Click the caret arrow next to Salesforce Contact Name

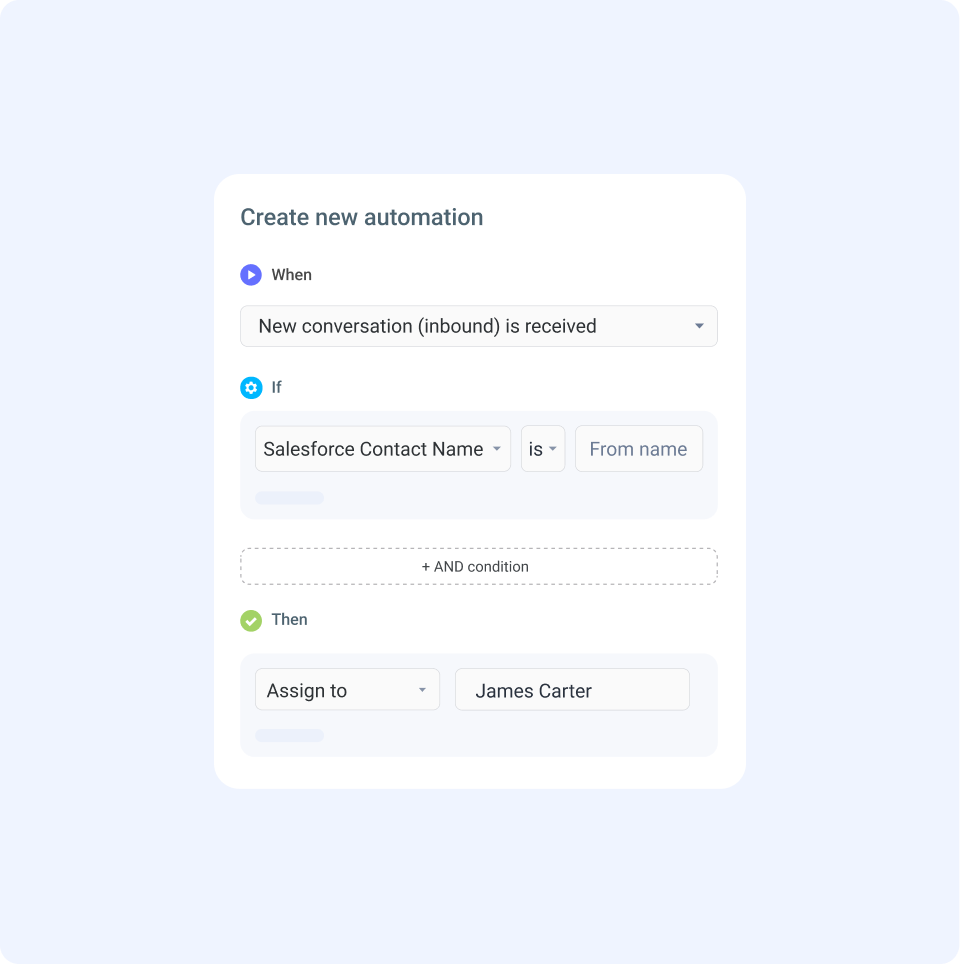click(x=497, y=449)
